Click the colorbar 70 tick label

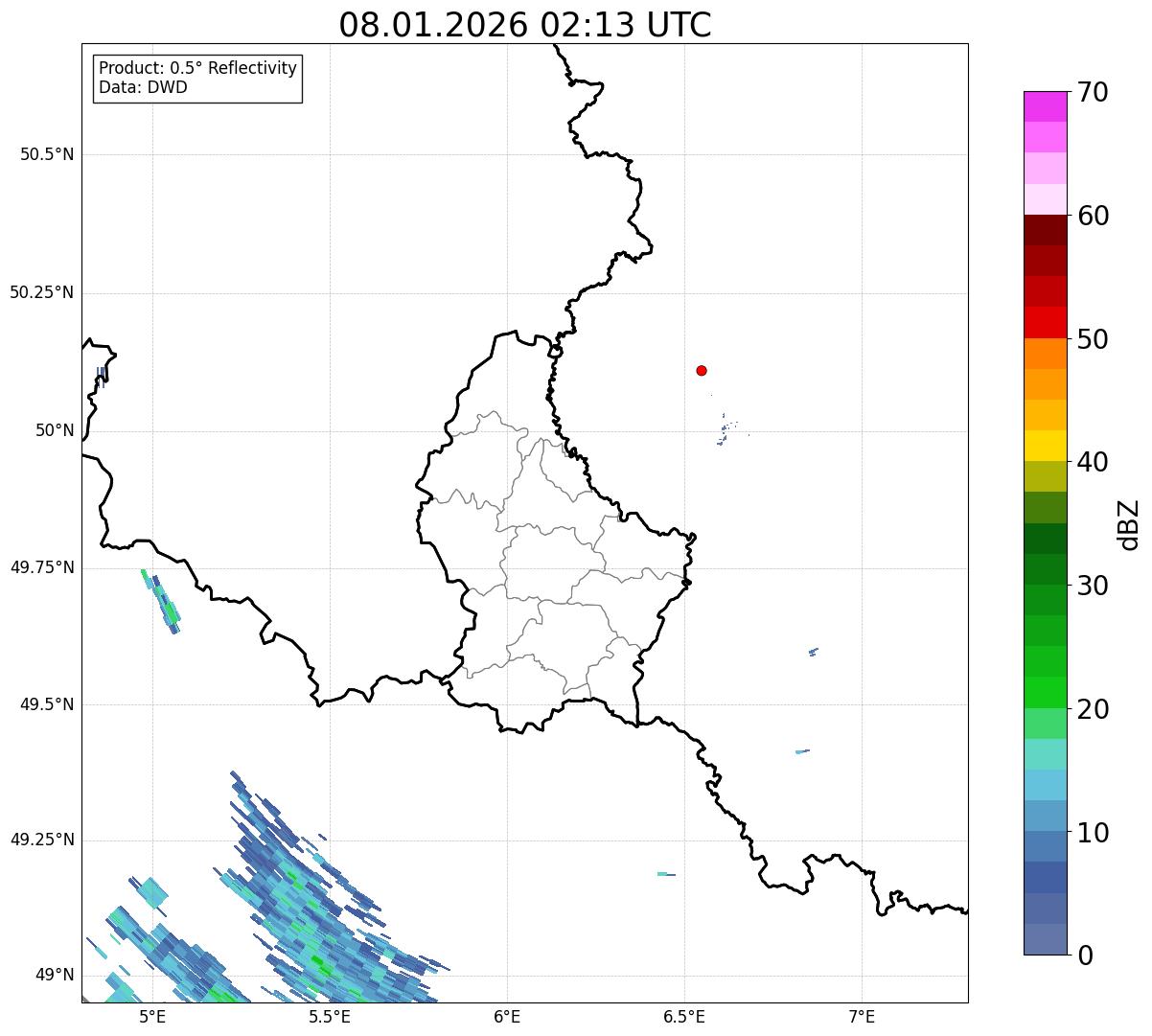tap(1093, 92)
